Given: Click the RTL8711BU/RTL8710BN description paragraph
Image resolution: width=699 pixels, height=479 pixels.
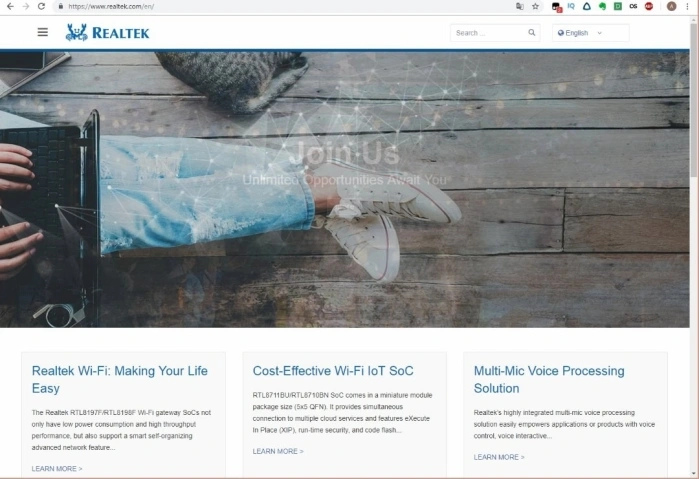Looking at the screenshot, I should (342, 413).
